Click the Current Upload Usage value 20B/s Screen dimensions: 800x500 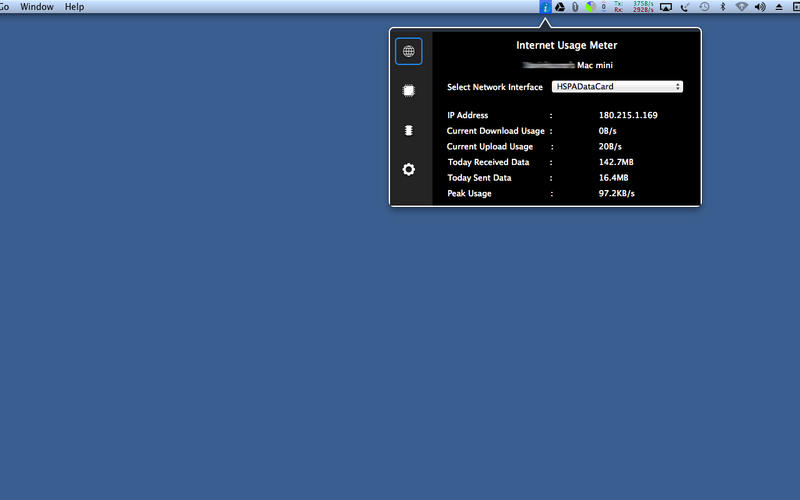tap(610, 146)
